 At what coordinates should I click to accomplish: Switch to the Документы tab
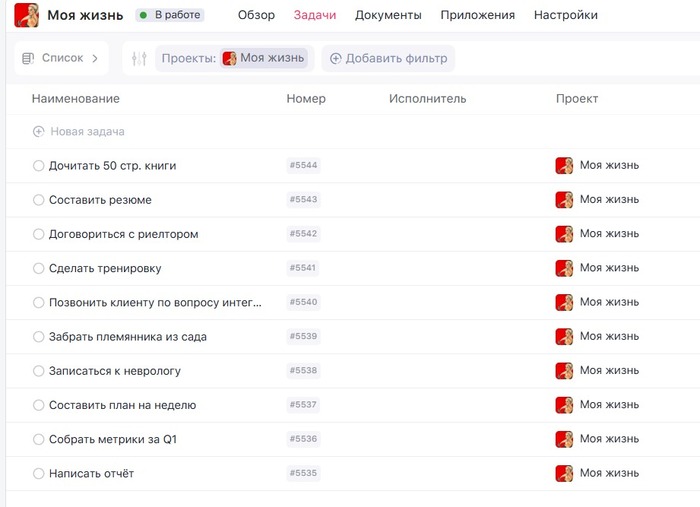coord(388,15)
